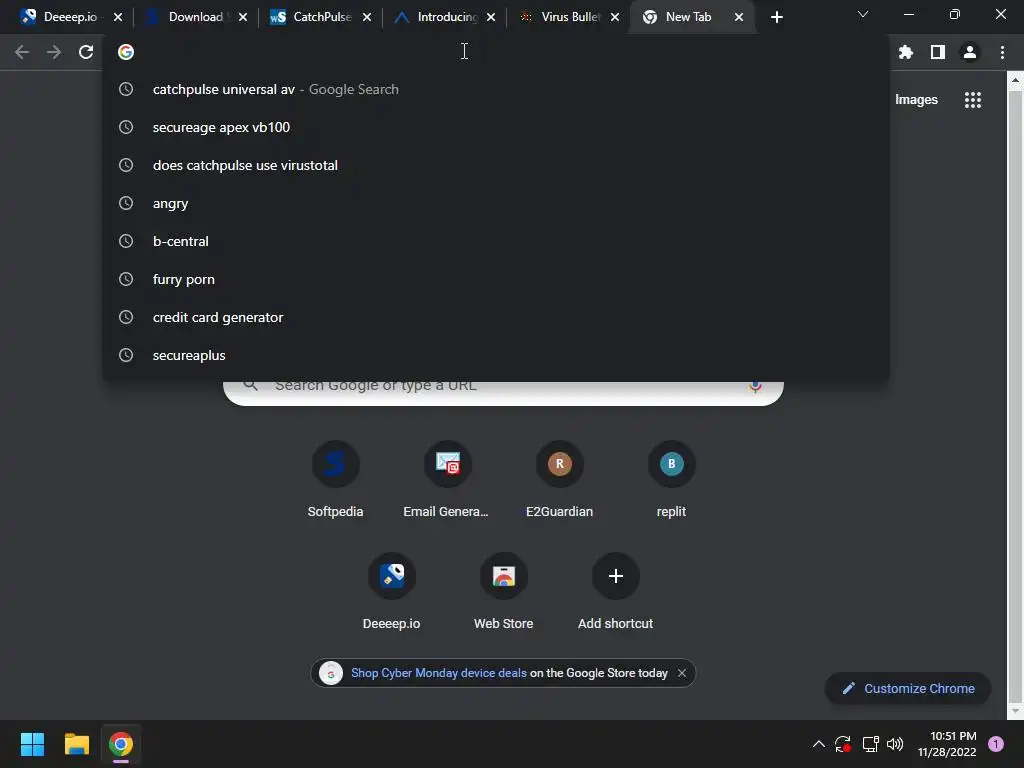This screenshot has height=768, width=1024.
Task: Click Add shortcut plus button
Action: 615,576
